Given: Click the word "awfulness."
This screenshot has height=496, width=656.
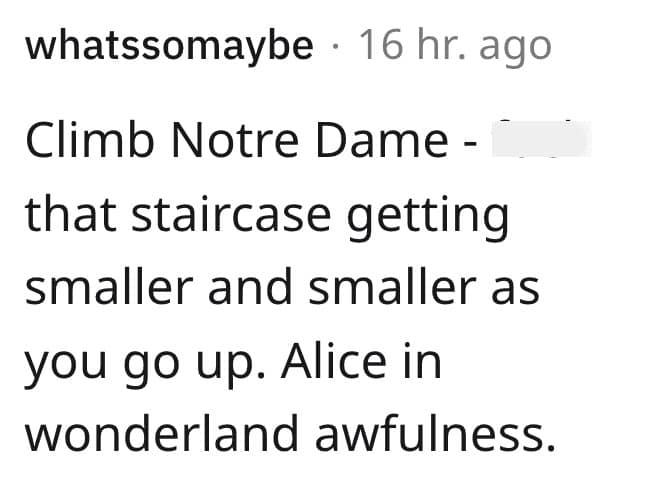Looking at the screenshot, I should coord(437,433).
